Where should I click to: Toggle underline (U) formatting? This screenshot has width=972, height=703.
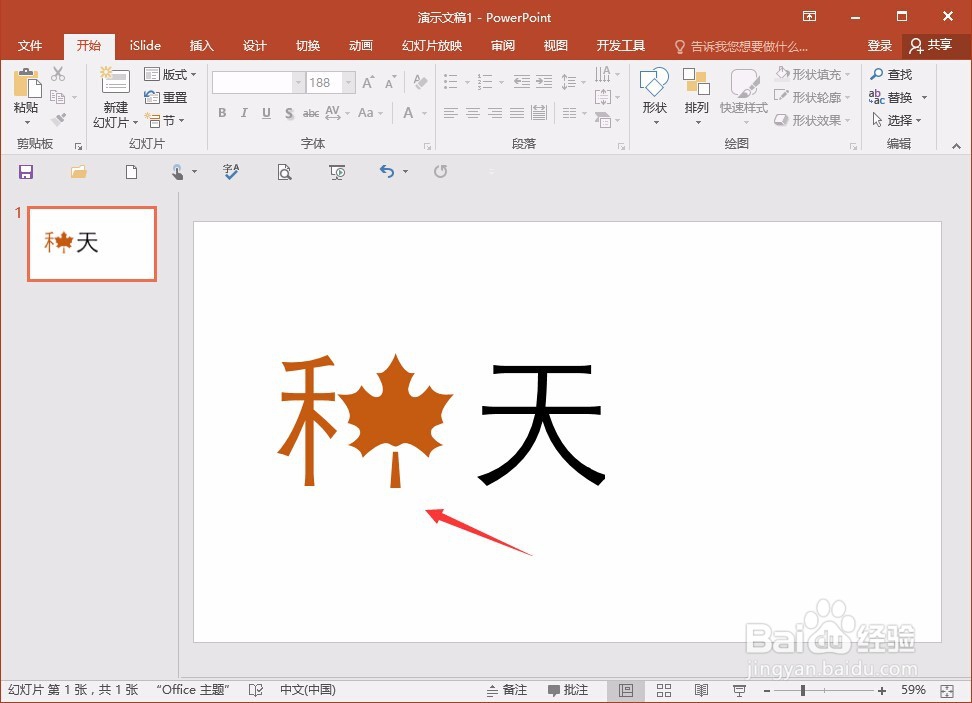265,113
